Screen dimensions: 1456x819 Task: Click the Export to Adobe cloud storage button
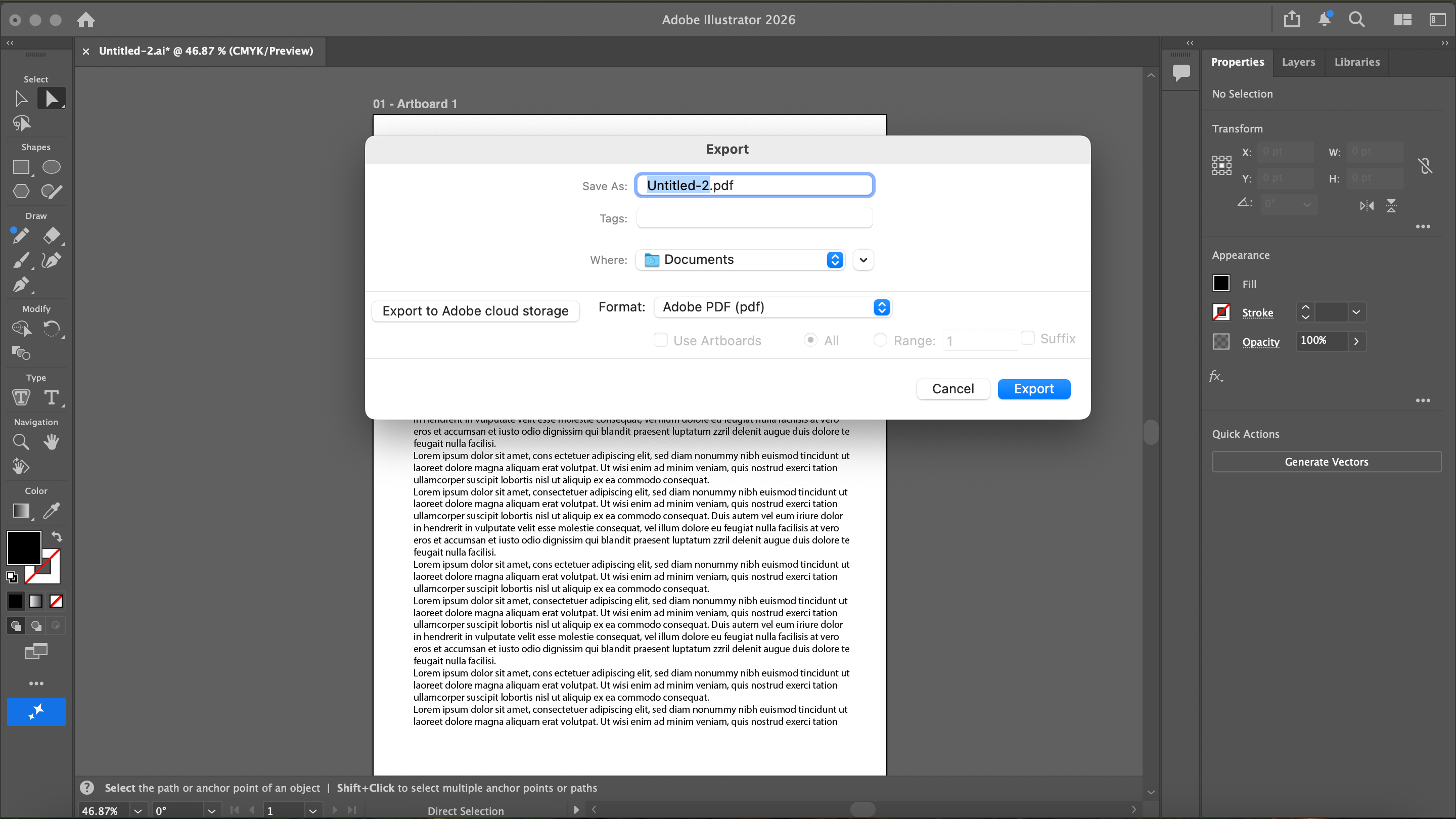475,311
